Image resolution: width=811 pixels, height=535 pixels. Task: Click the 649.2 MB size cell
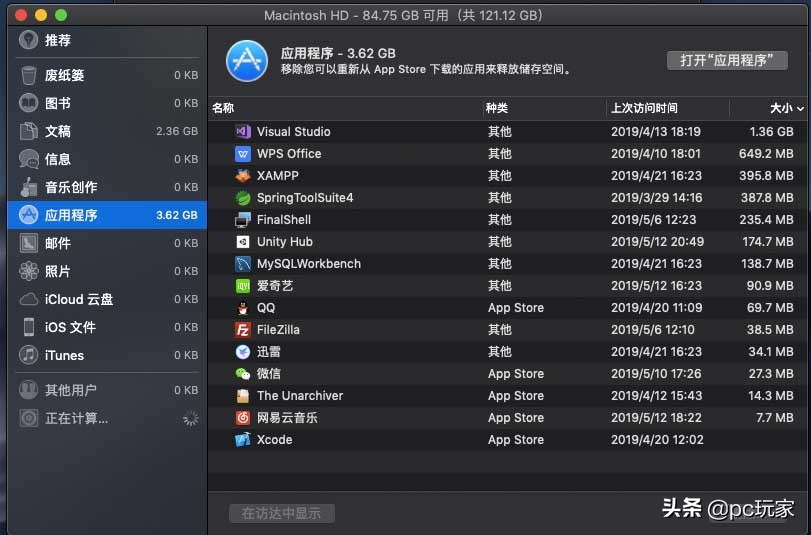(766, 154)
